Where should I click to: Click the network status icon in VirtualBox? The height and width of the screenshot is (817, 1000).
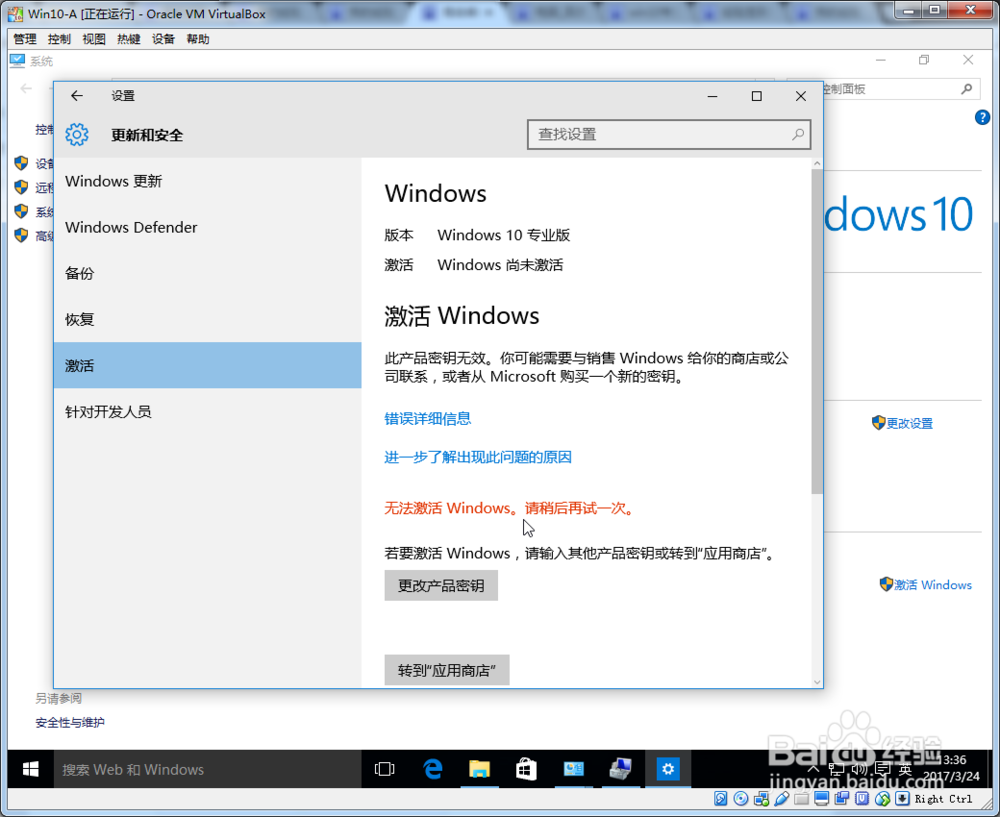tap(758, 798)
